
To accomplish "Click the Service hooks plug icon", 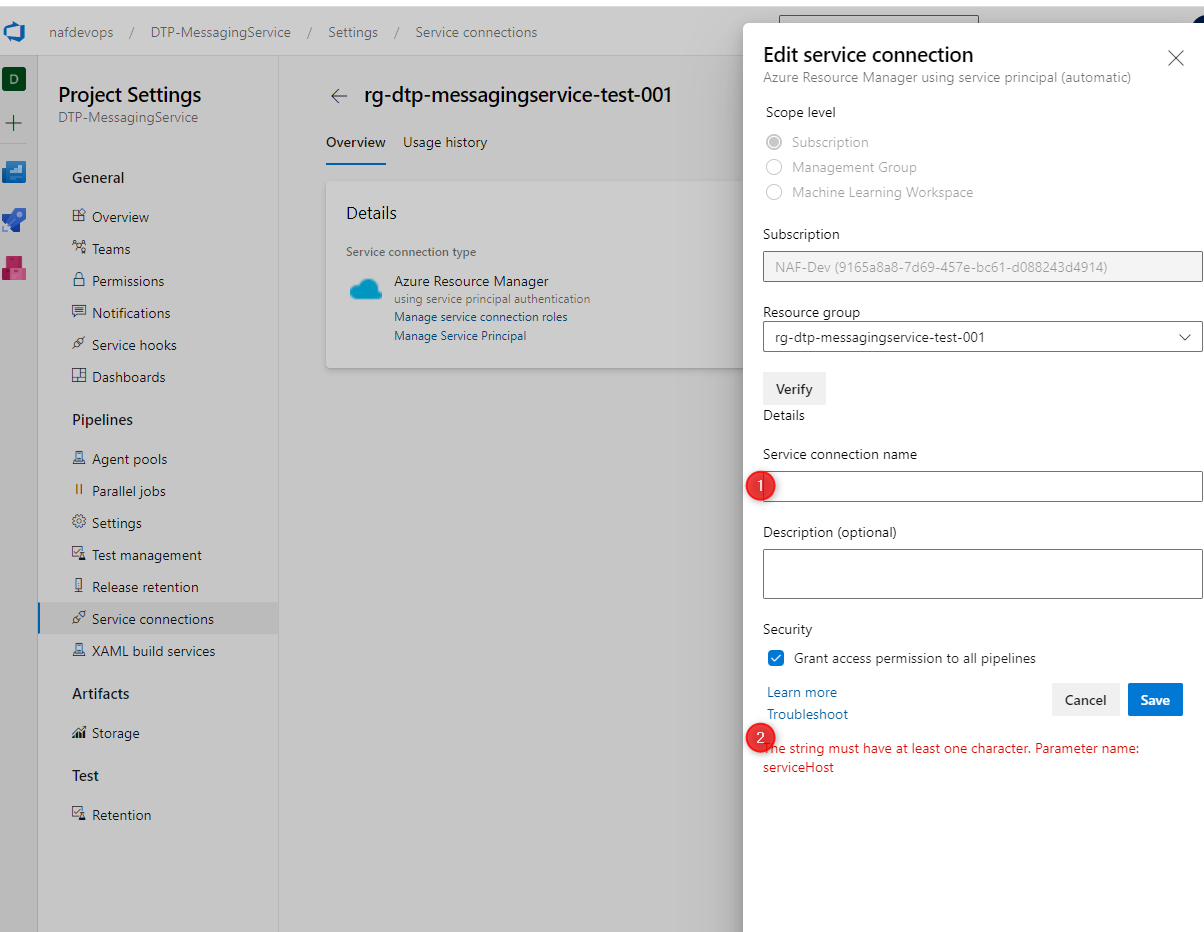I will click(79, 344).
